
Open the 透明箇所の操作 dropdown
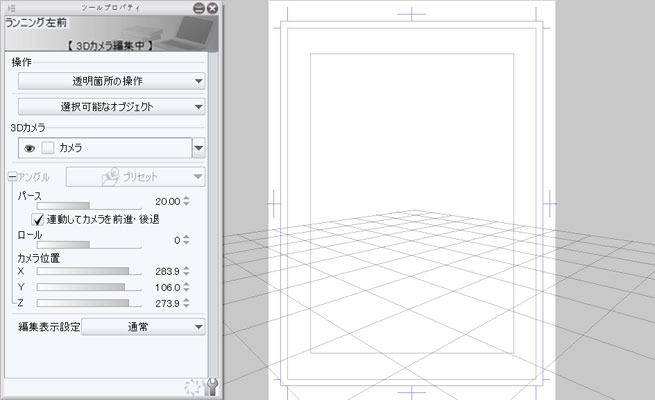tap(111, 81)
